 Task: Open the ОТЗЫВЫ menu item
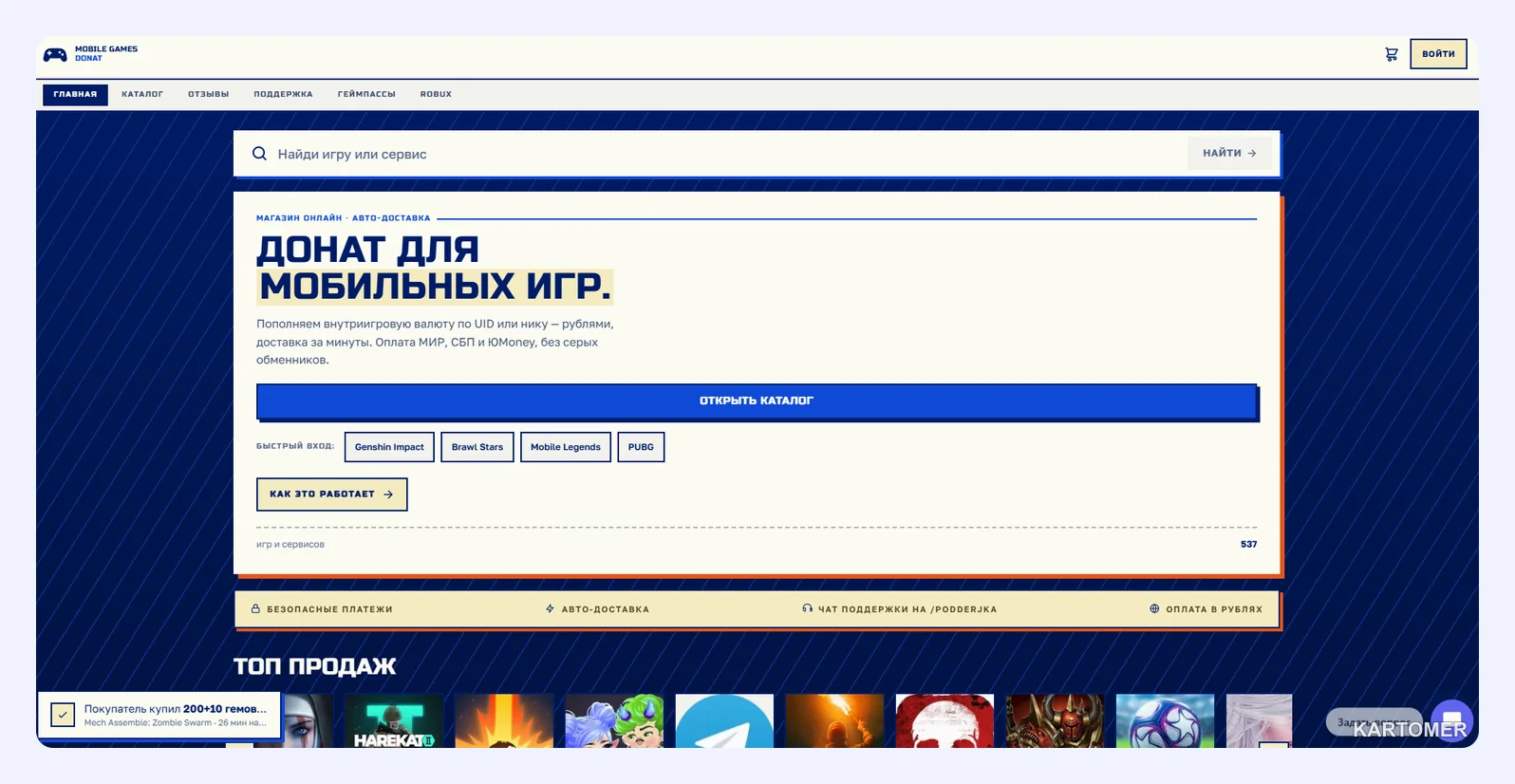coord(208,94)
